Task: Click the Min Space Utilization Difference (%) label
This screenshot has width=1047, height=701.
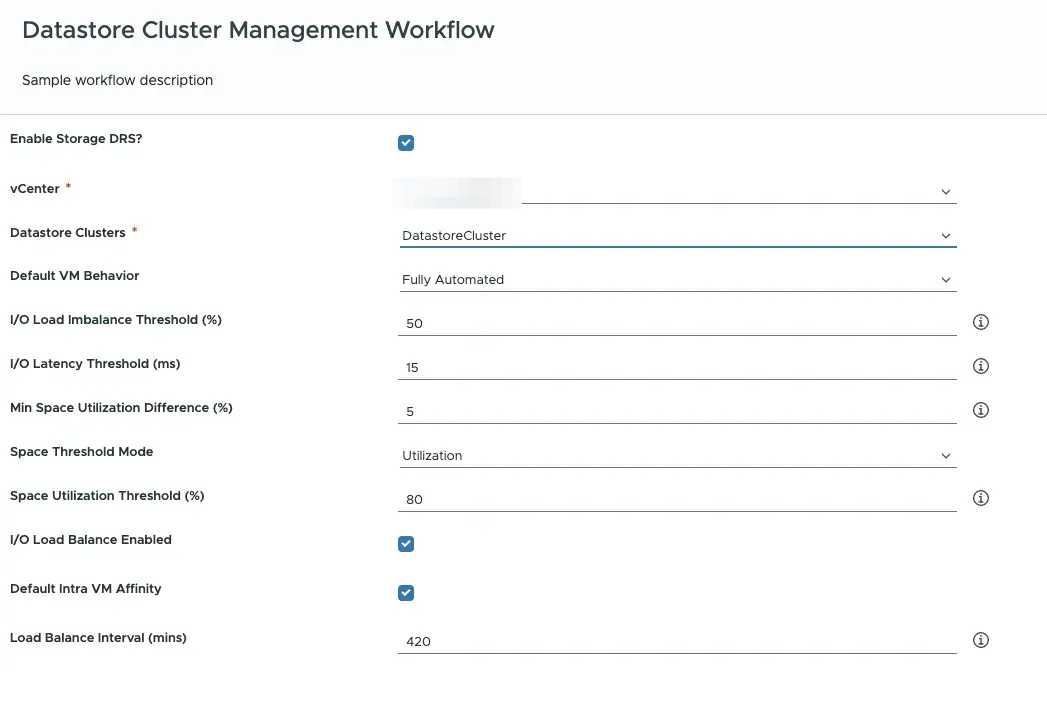Action: 121,408
